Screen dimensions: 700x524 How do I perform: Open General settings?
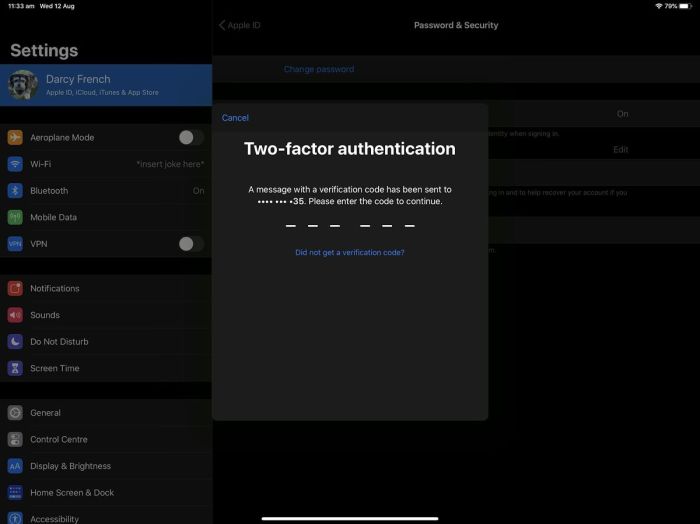[106, 413]
